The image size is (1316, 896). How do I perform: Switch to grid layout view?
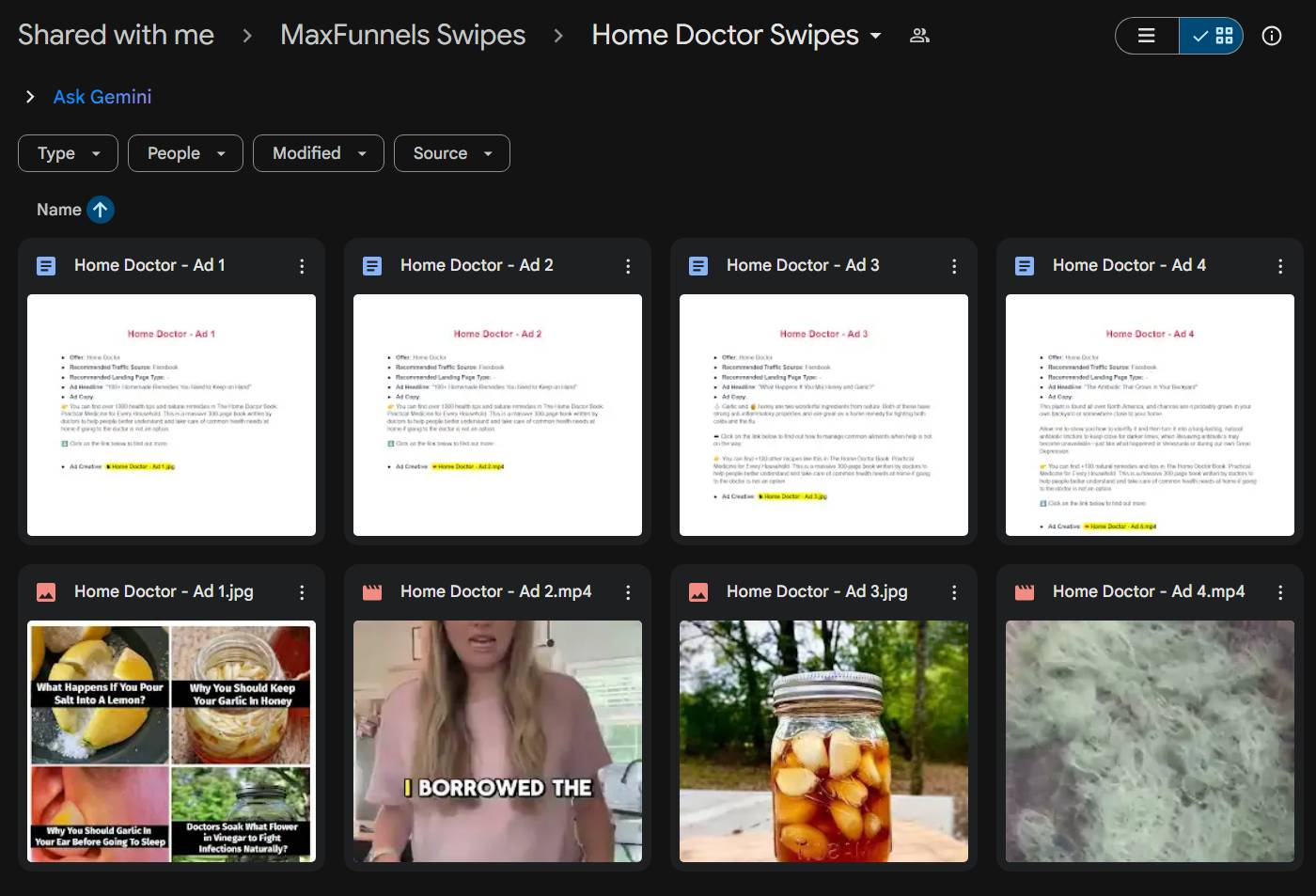click(1213, 36)
